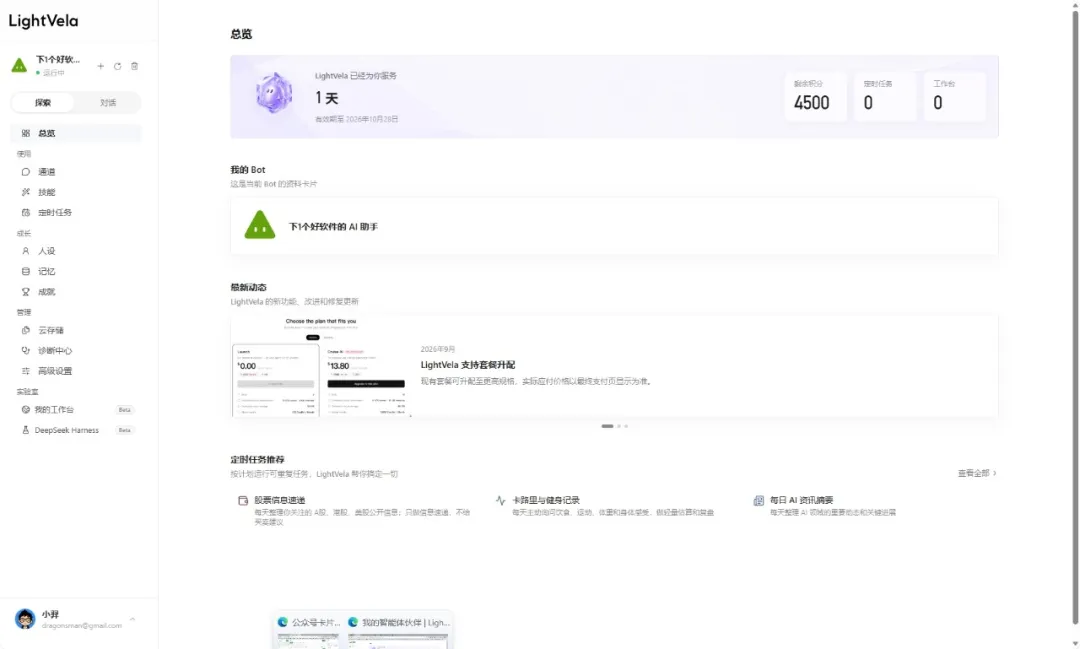Click the vertical page scrollbar
The image size is (1080, 649).
click(1074, 317)
